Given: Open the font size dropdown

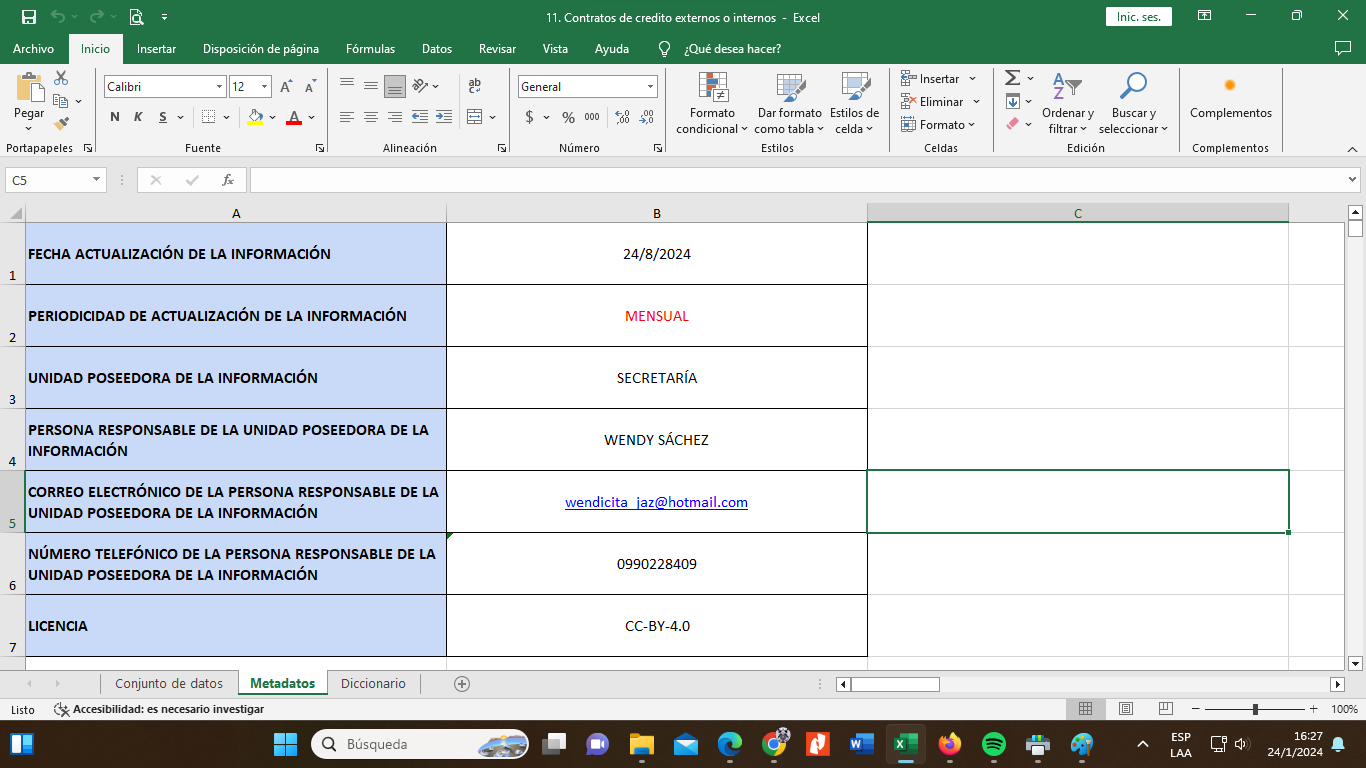Looking at the screenshot, I should pyautogui.click(x=264, y=87).
